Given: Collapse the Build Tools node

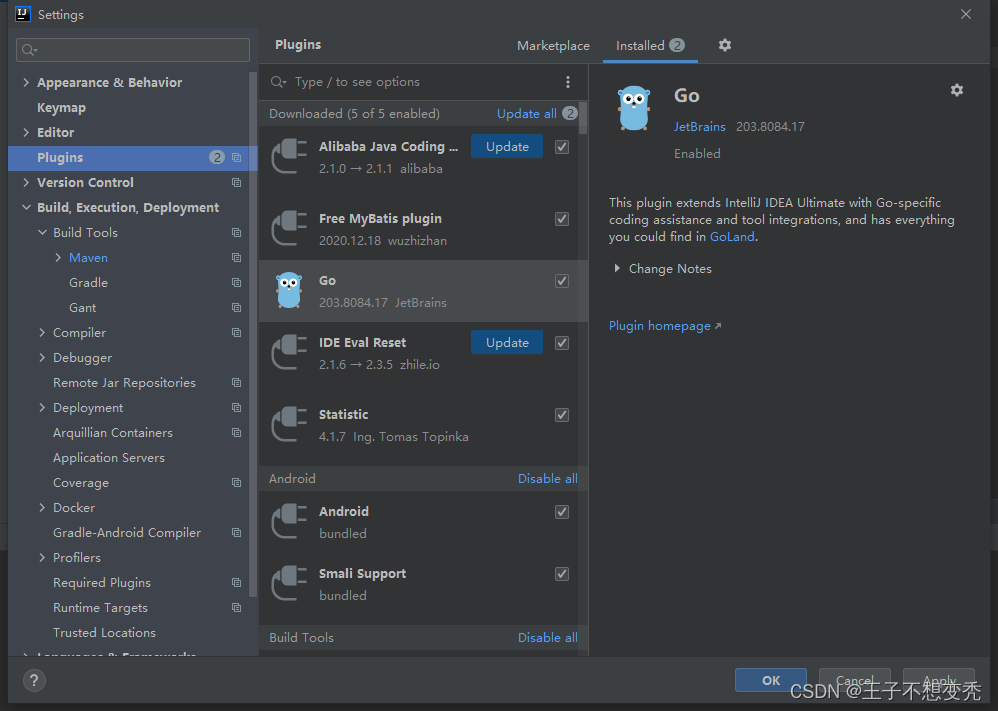Looking at the screenshot, I should (42, 233).
